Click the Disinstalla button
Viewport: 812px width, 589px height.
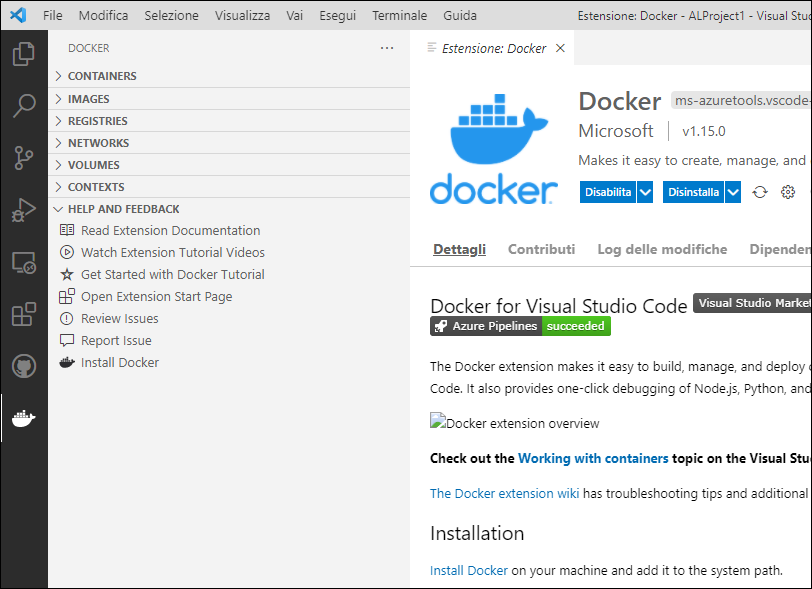(693, 192)
